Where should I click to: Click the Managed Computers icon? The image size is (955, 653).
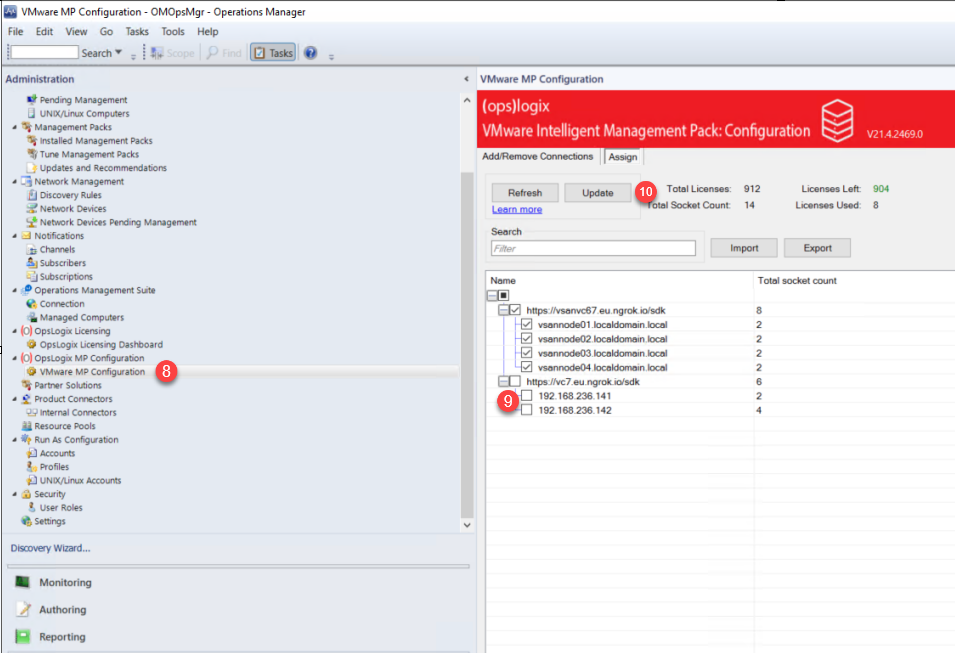[x=32, y=317]
